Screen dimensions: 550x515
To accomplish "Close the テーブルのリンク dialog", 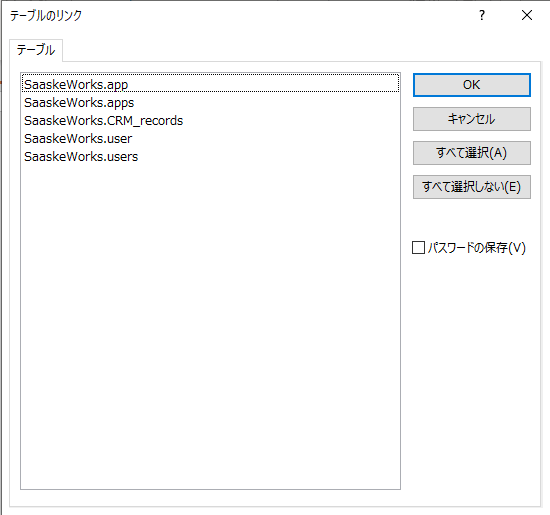I will point(526,15).
